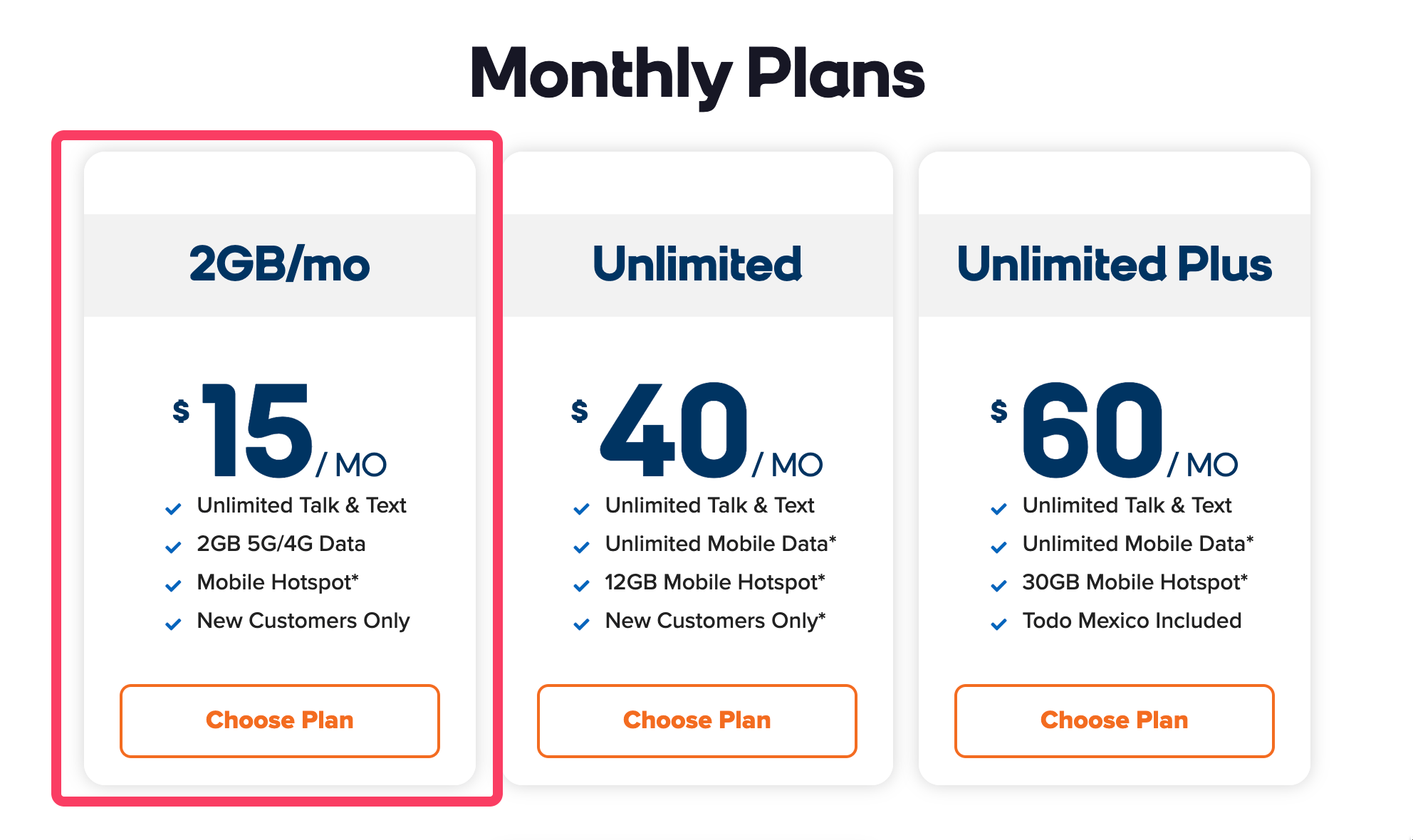This screenshot has width=1413, height=840.
Task: Choose Plan for the Unlimited option
Action: click(x=697, y=720)
